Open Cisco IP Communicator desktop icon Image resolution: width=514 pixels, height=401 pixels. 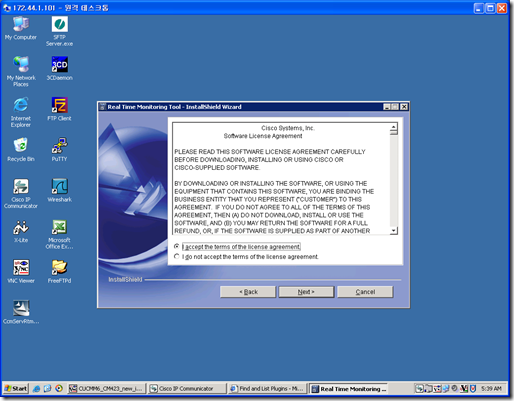[21, 193]
